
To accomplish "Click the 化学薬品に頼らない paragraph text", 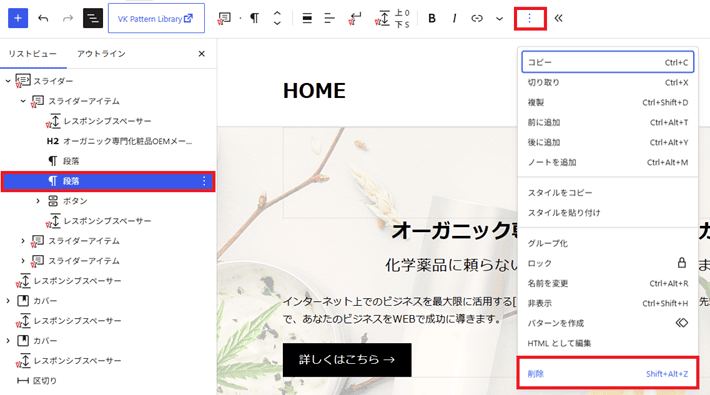I will pos(451,265).
